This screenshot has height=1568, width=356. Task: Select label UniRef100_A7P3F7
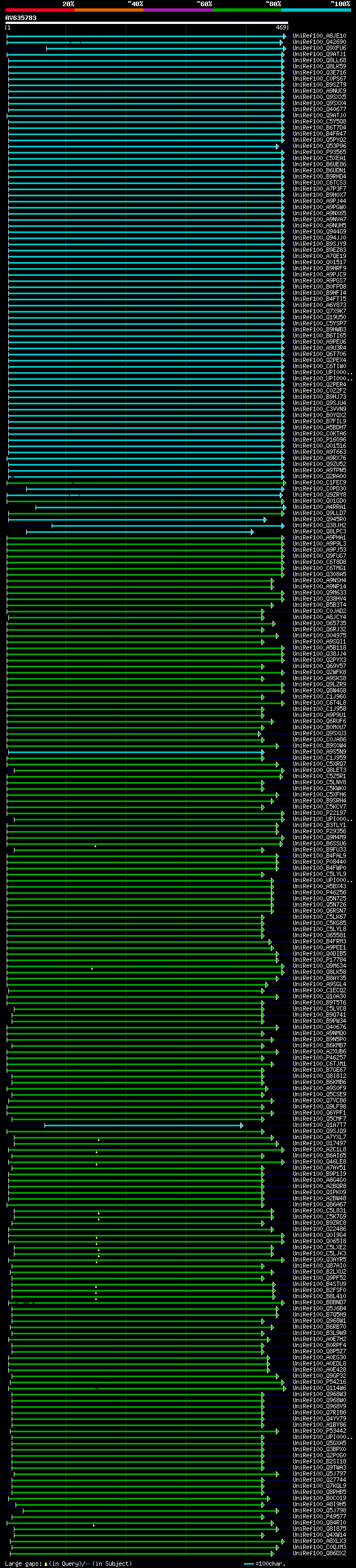pyautogui.click(x=319, y=189)
